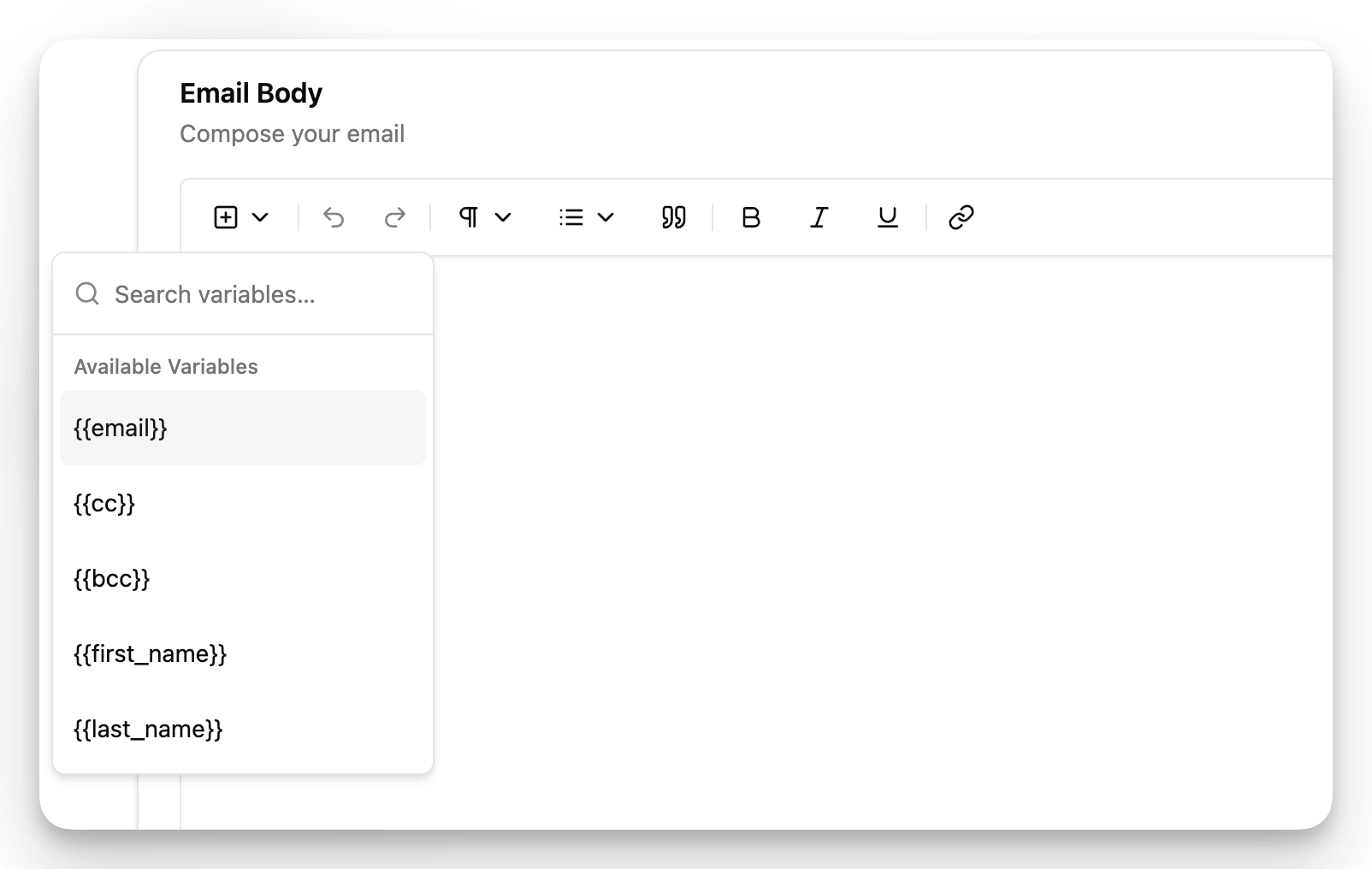
Task: Click the insert block plus icon
Action: click(226, 217)
